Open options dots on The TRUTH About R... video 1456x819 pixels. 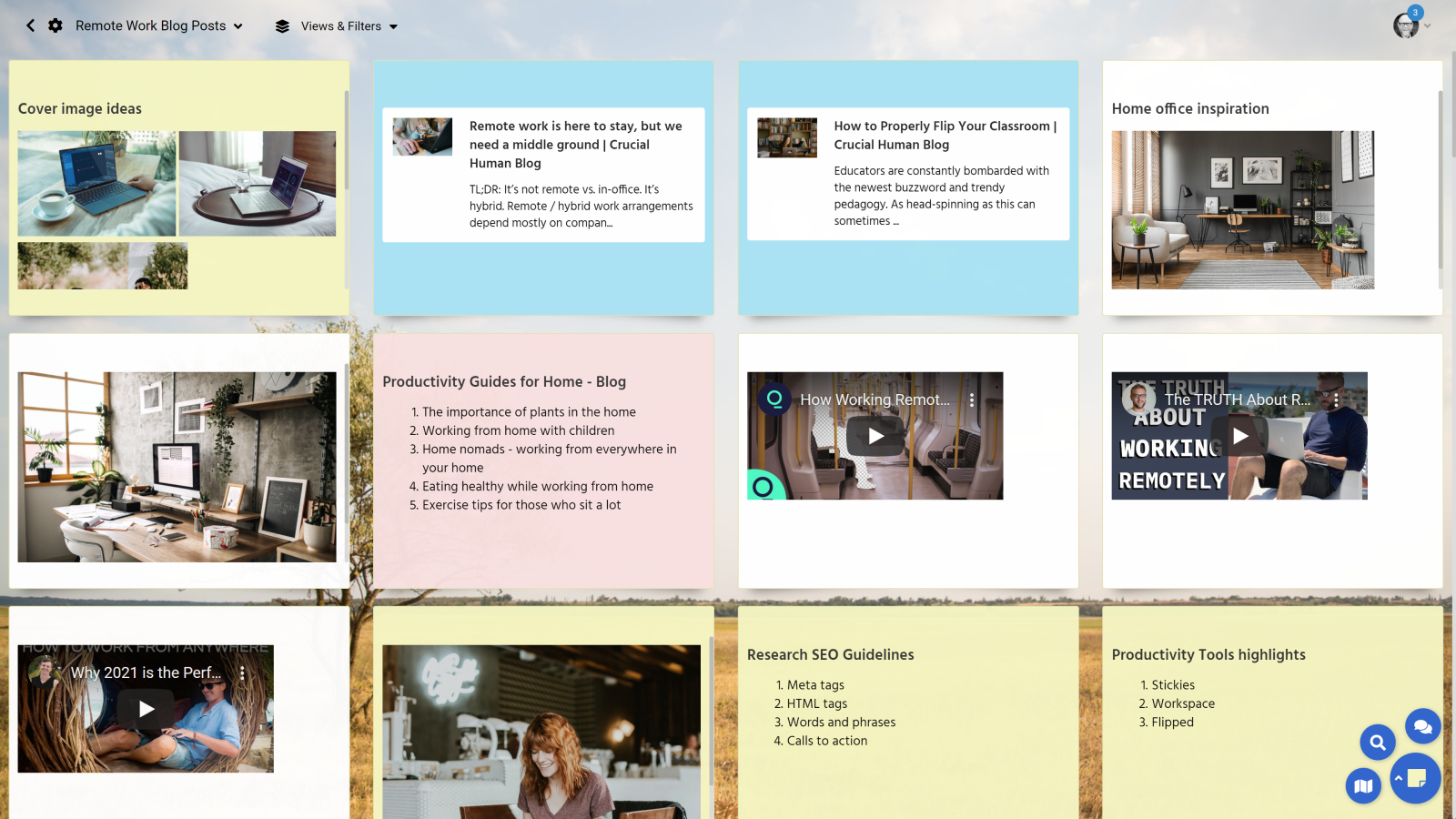(x=1336, y=399)
